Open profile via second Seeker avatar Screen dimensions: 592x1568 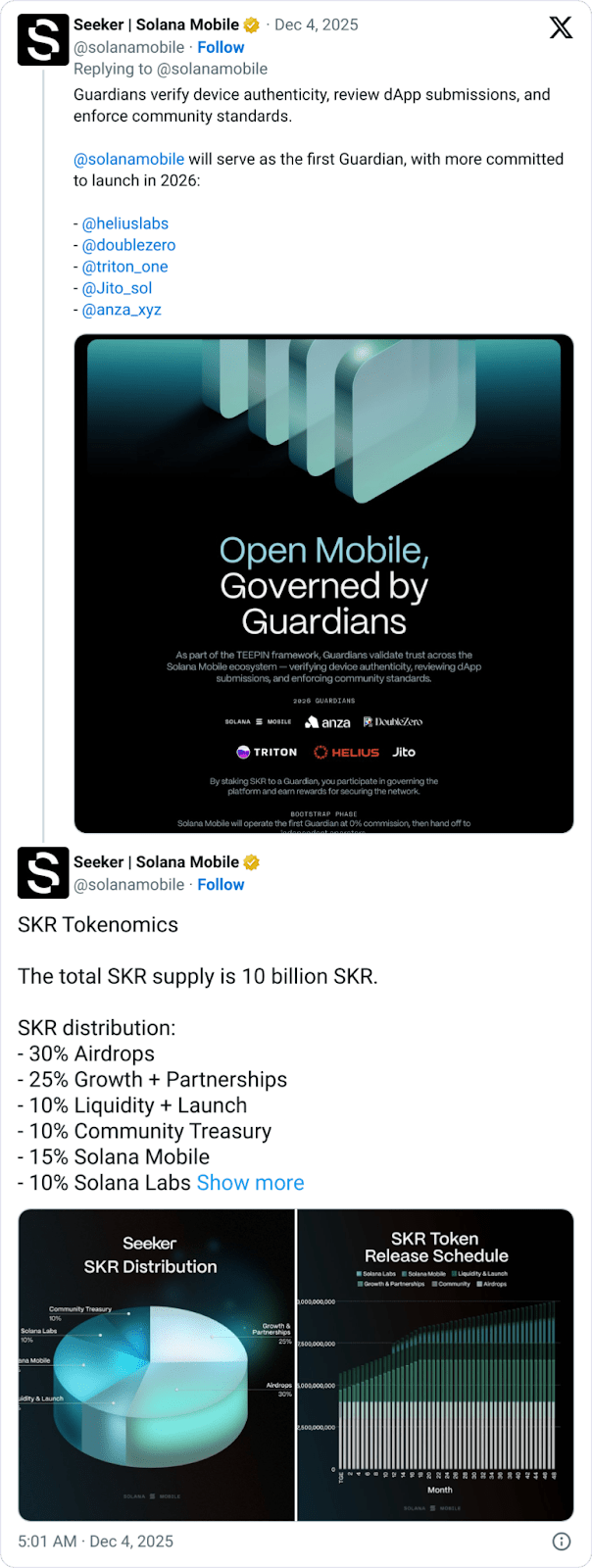click(43, 873)
